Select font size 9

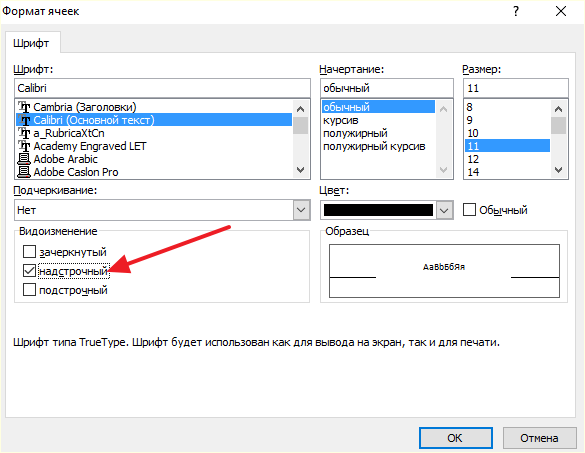coord(507,120)
